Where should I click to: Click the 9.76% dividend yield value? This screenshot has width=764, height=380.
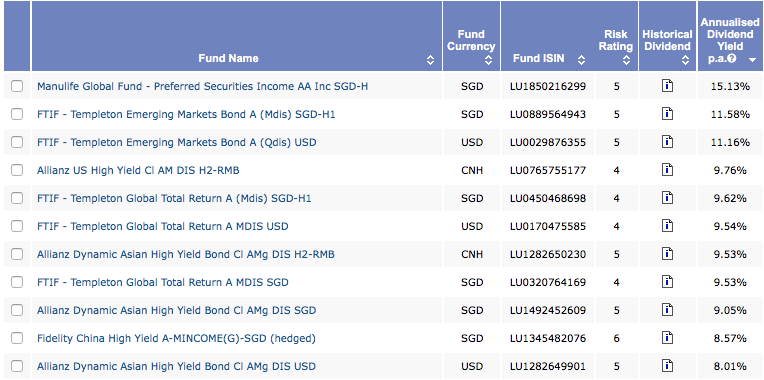pyautogui.click(x=729, y=170)
